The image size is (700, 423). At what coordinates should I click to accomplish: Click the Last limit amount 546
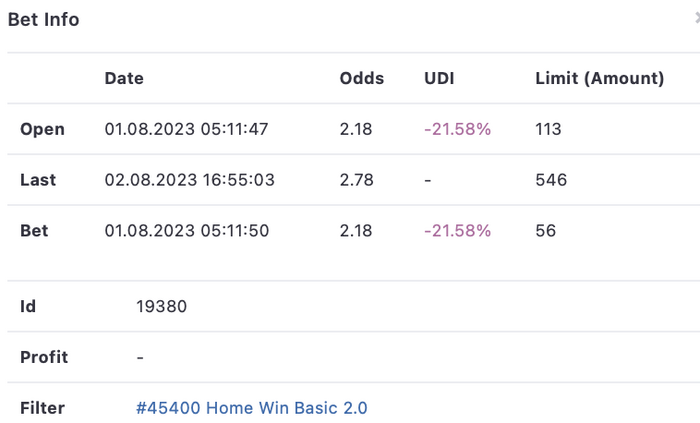[551, 180]
